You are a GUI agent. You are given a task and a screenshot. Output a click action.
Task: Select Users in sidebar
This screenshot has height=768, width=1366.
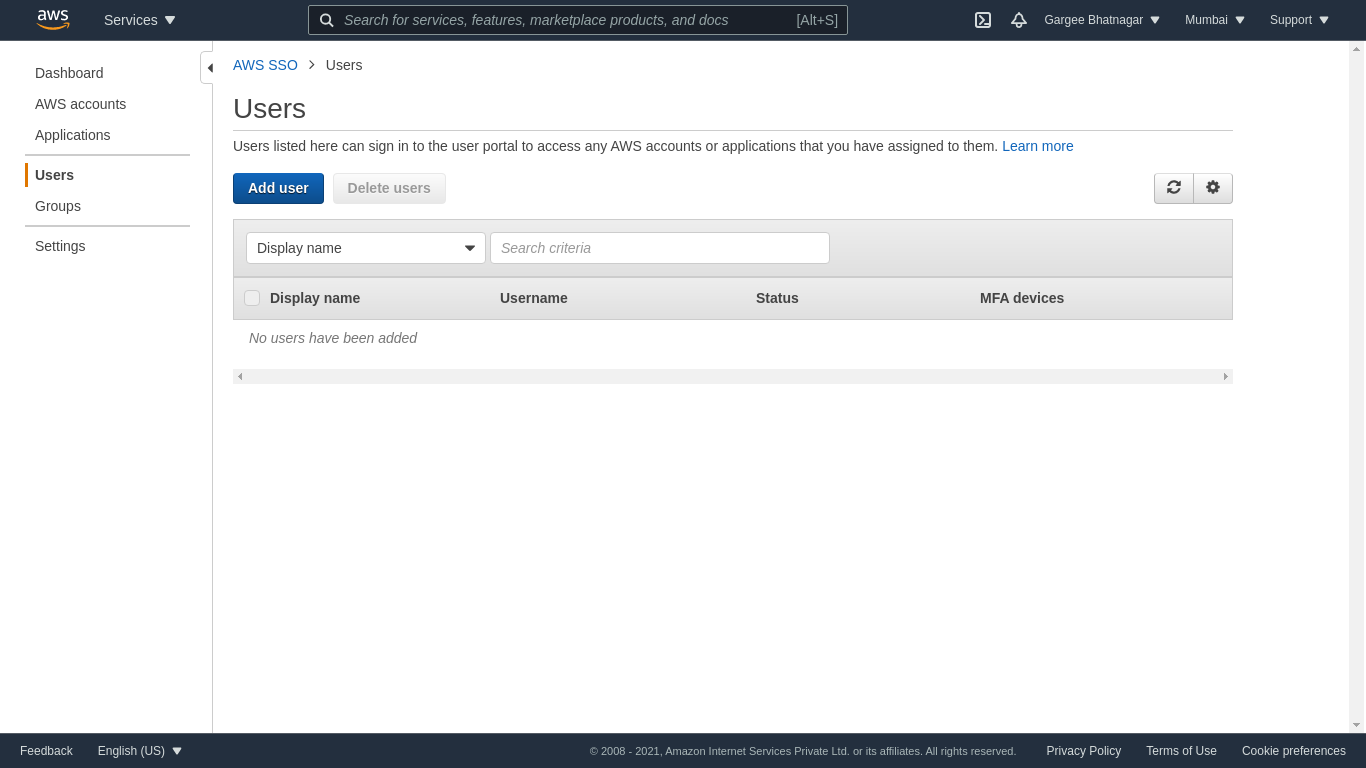pos(55,175)
